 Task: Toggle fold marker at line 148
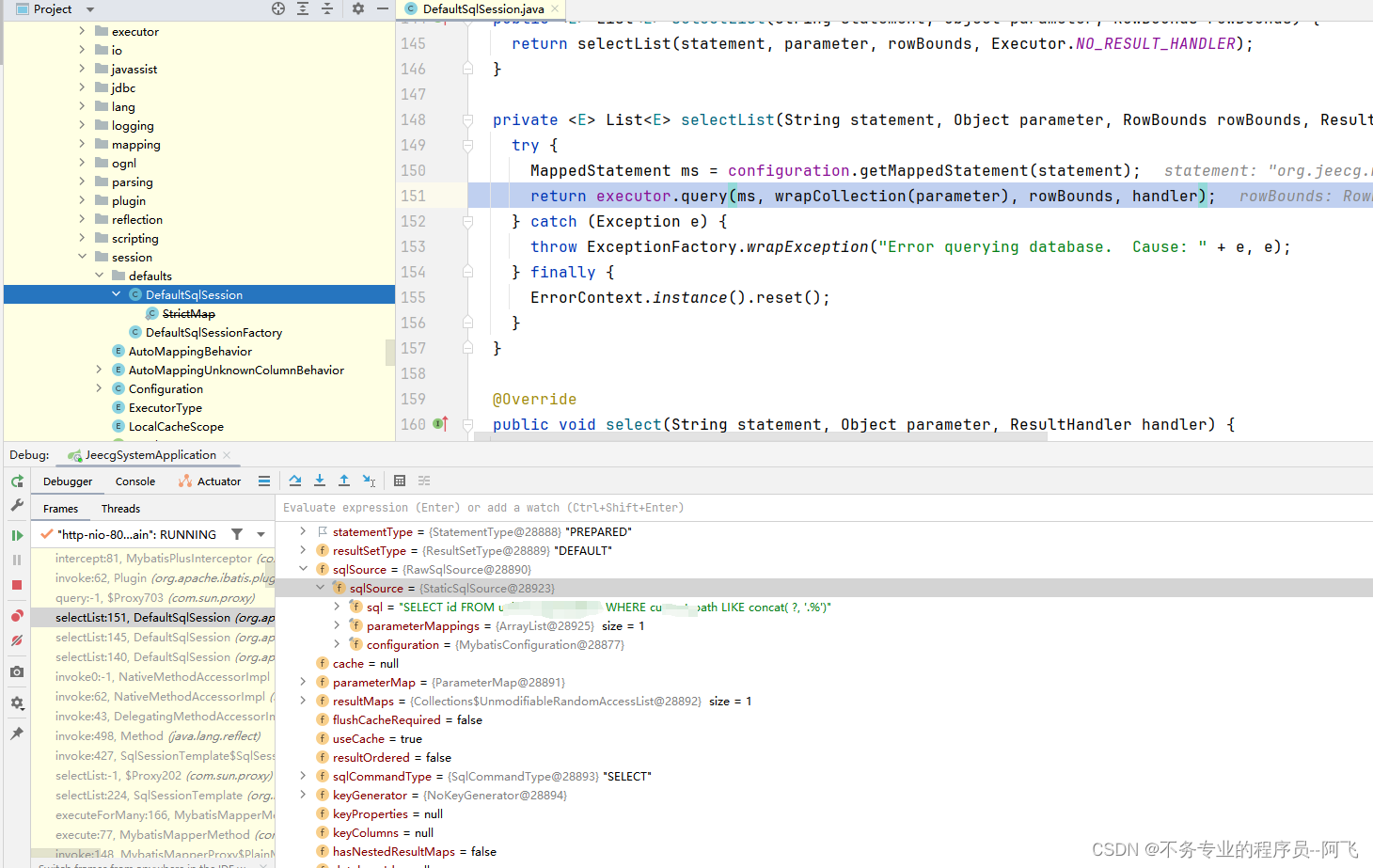coord(467,119)
